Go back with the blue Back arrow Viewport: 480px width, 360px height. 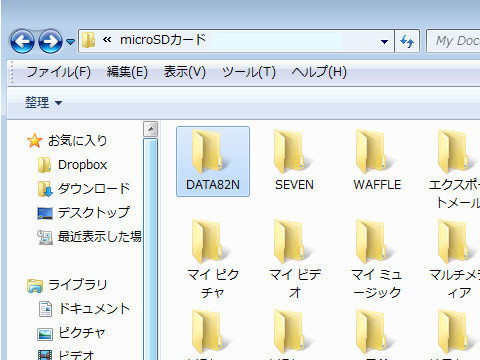[22, 41]
